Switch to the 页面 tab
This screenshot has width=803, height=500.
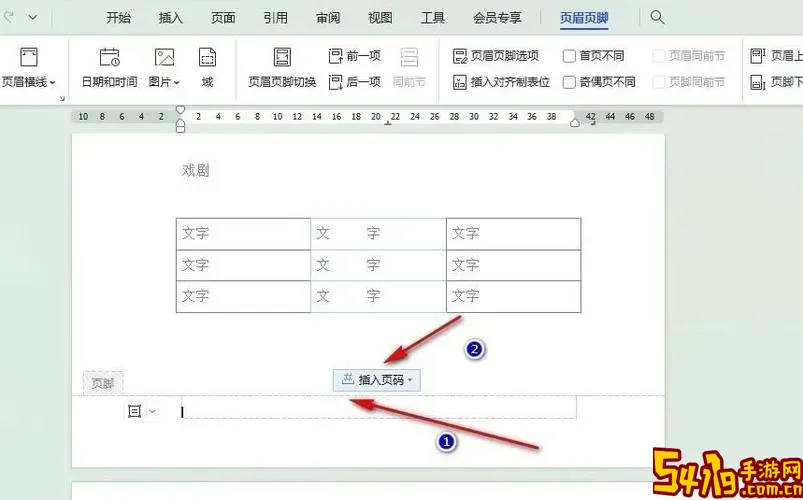[x=223, y=18]
